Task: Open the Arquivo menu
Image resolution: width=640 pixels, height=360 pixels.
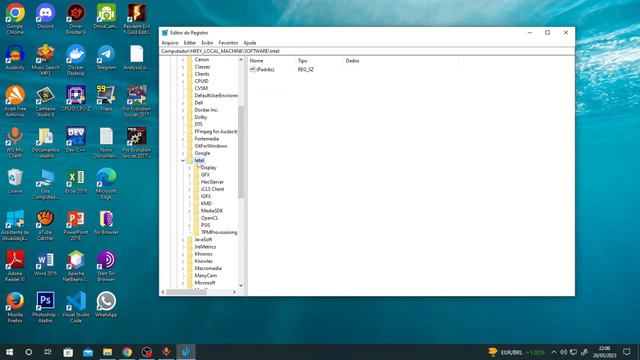Action: point(170,43)
